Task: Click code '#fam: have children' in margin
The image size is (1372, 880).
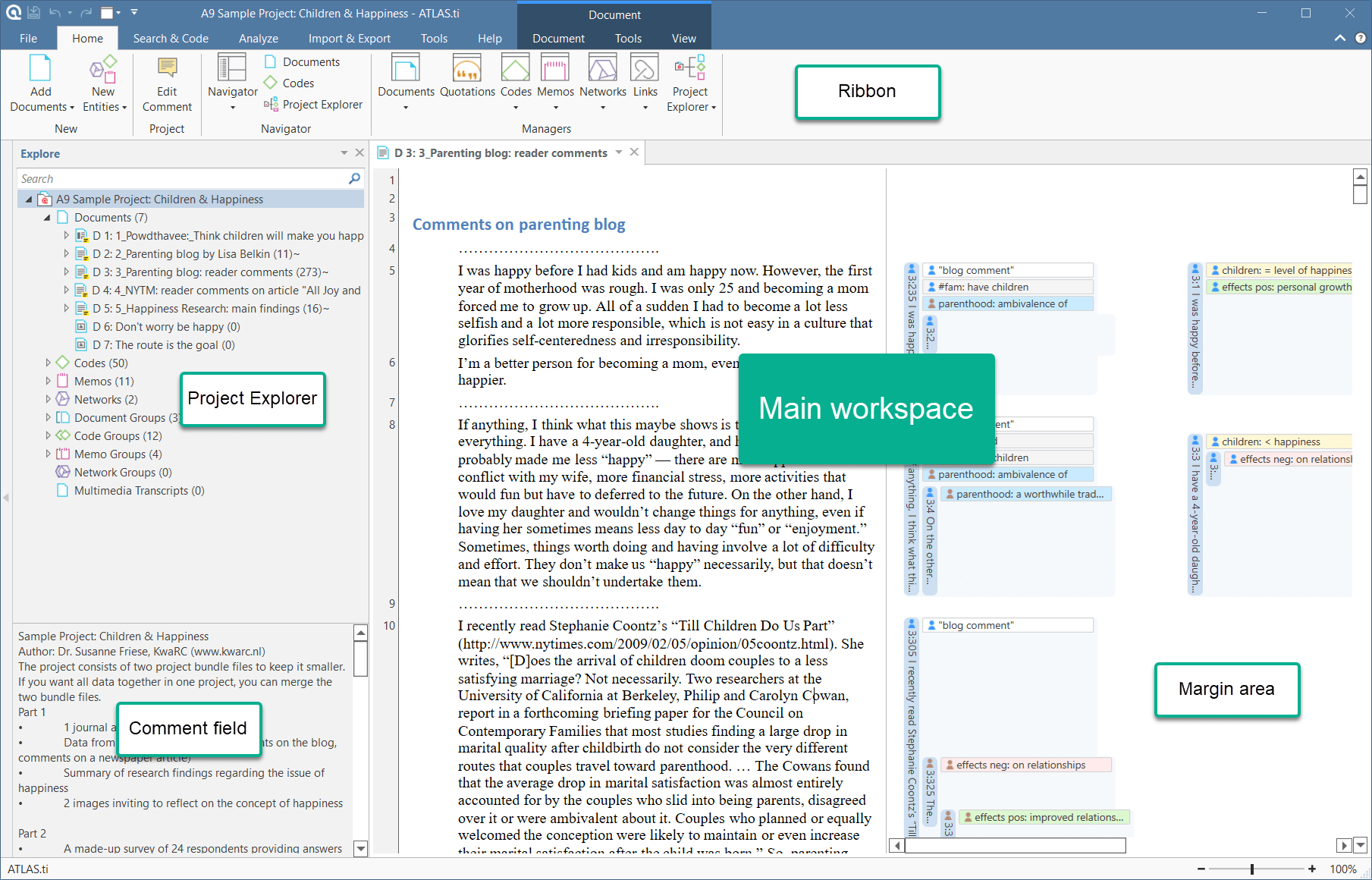Action: [x=1009, y=287]
